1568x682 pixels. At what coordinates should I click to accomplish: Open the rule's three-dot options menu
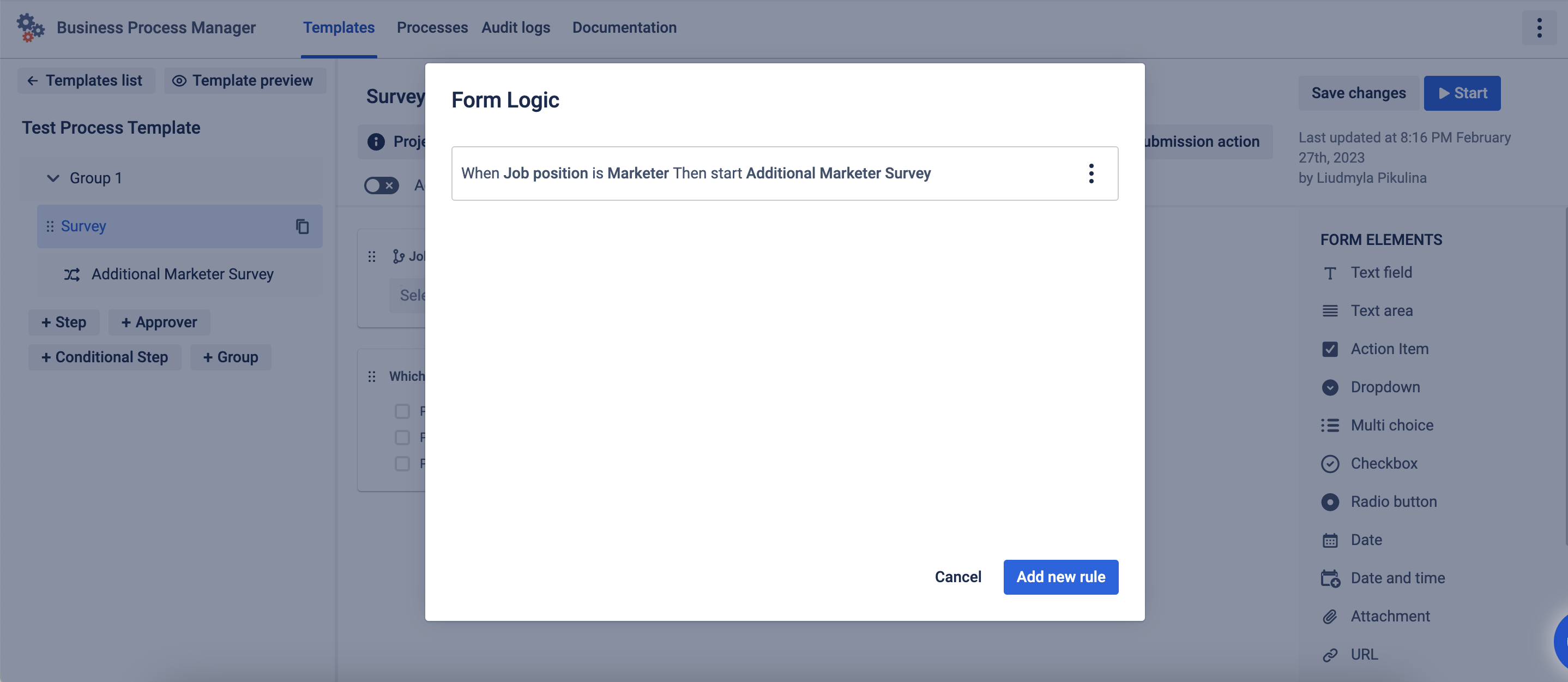click(x=1091, y=174)
